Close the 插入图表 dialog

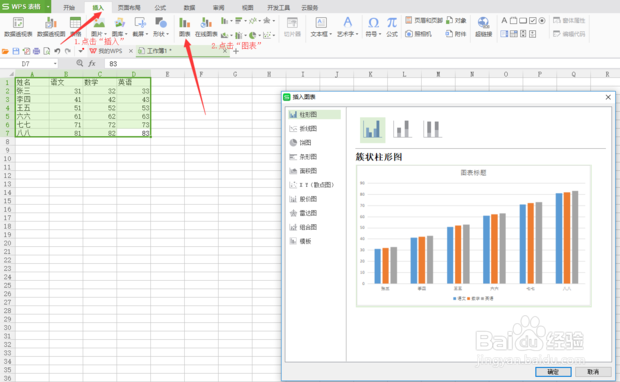point(608,97)
